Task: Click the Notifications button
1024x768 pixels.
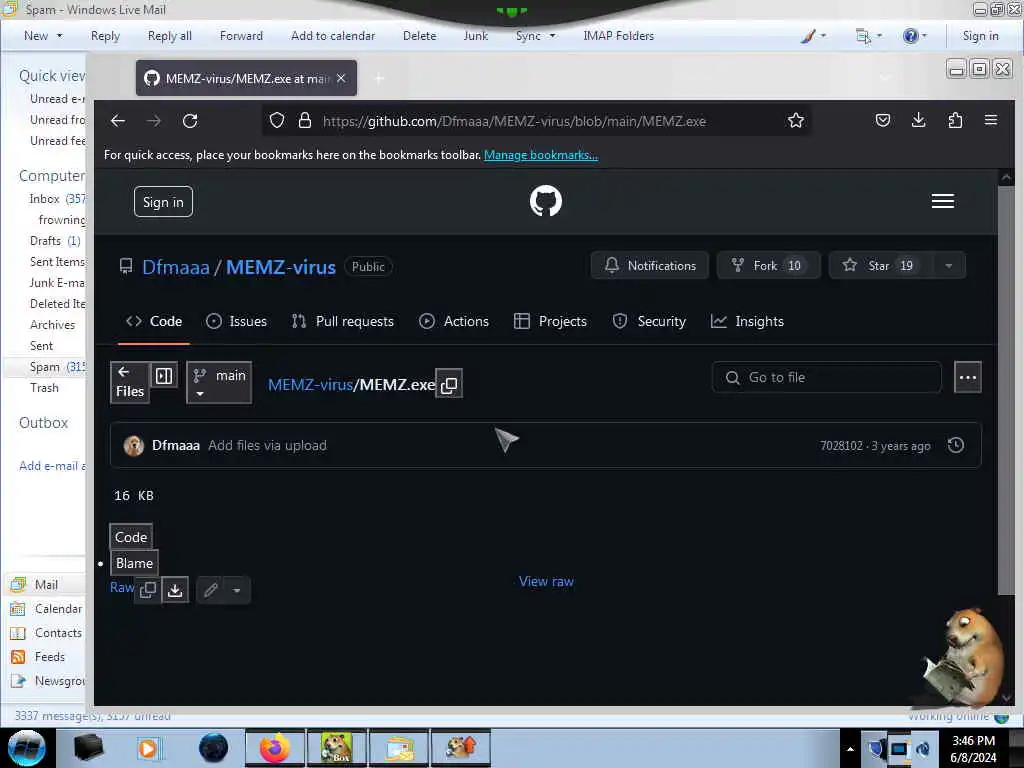Action: (x=650, y=266)
